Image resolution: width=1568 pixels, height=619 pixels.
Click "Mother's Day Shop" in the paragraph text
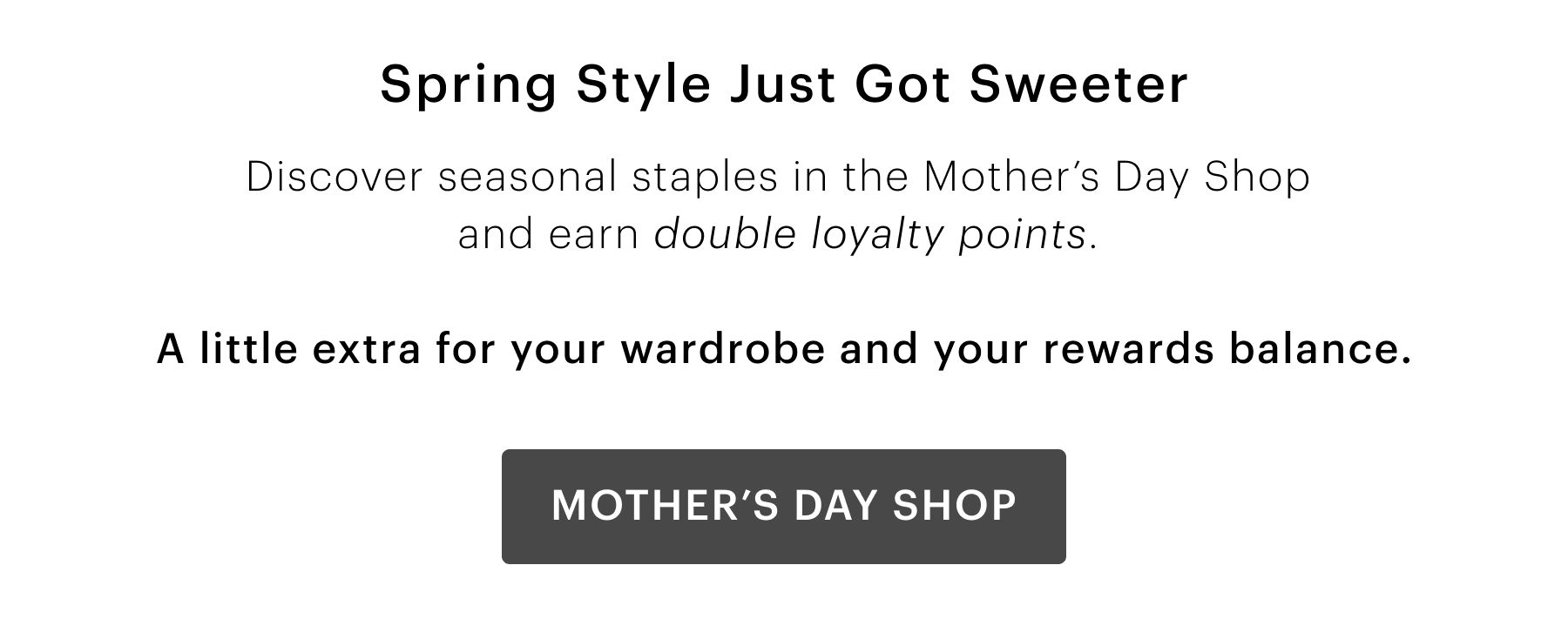pos(1117,177)
